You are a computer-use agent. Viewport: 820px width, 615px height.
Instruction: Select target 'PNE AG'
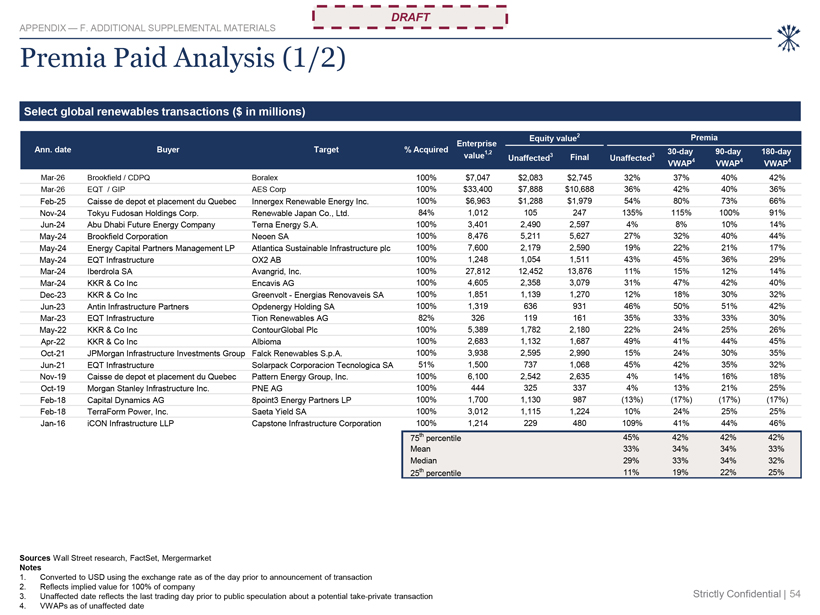[267, 389]
